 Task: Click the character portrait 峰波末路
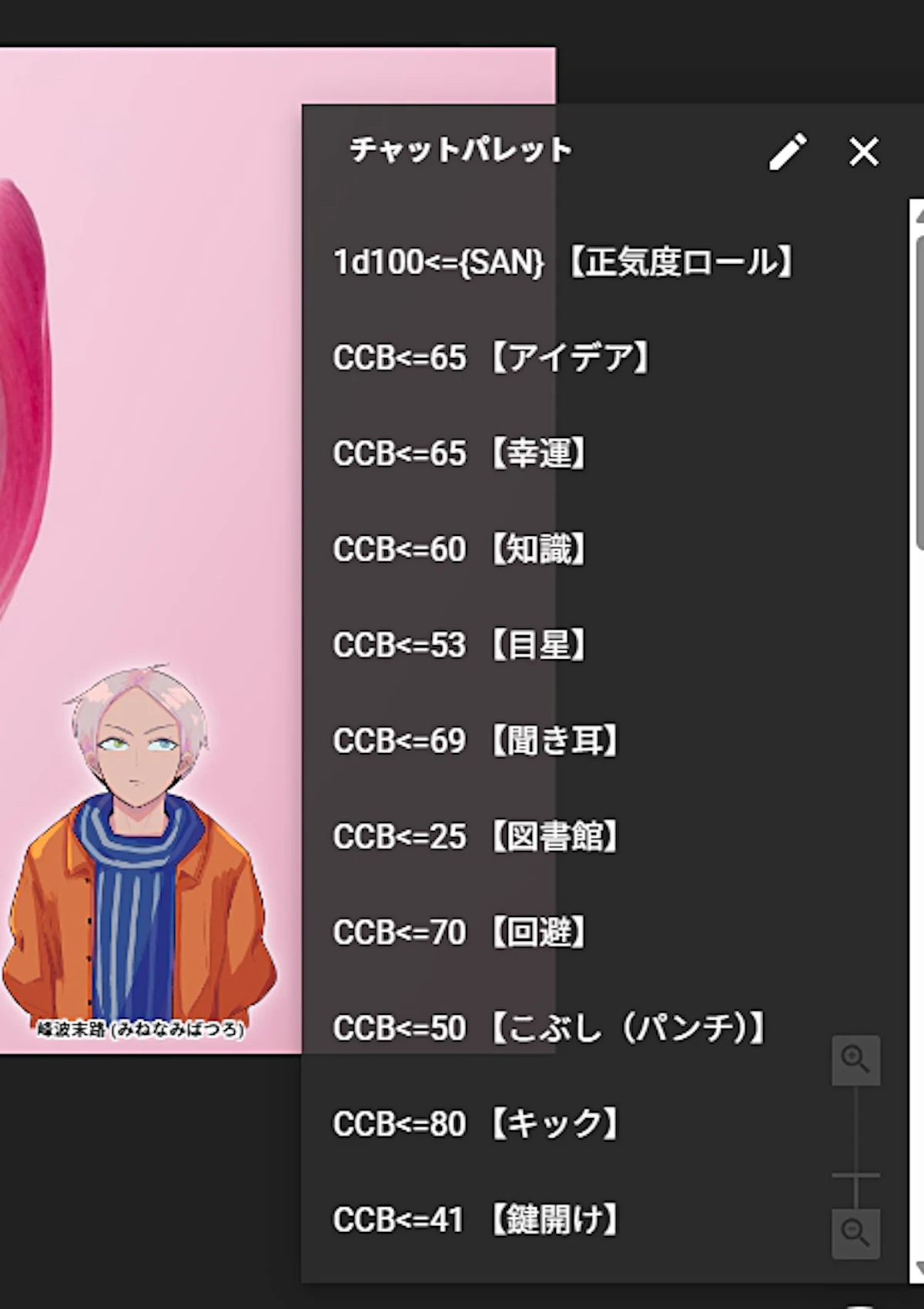(x=140, y=851)
